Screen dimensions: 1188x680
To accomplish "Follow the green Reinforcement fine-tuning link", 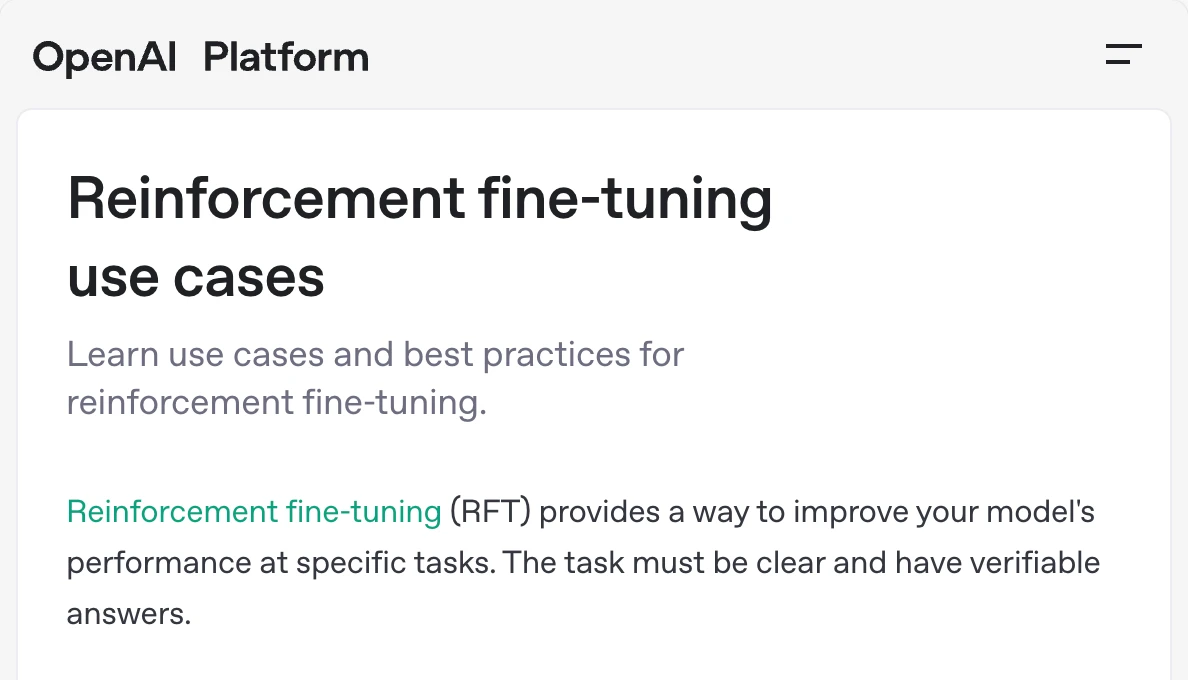I will 254,512.
